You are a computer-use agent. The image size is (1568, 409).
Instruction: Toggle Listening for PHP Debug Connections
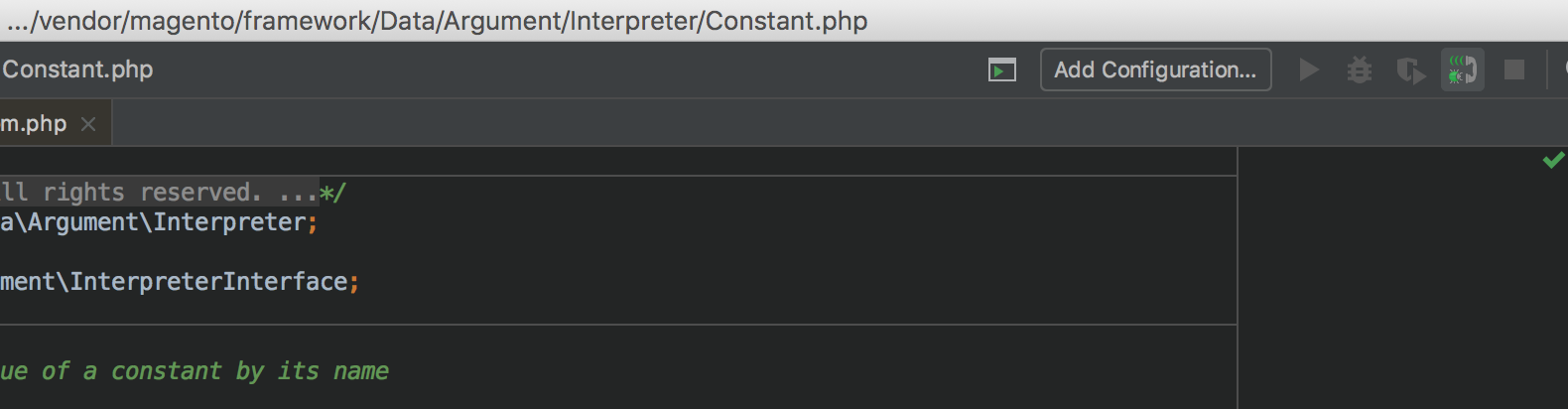(x=1463, y=69)
